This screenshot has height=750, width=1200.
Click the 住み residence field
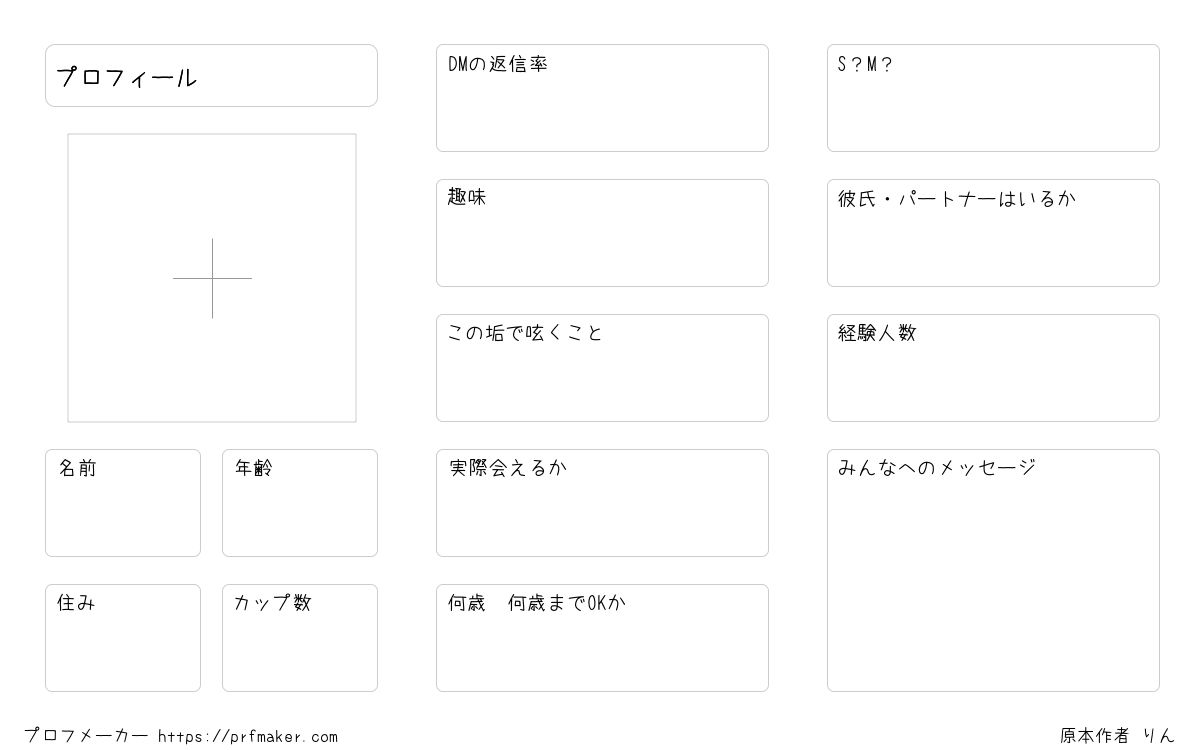pos(123,638)
